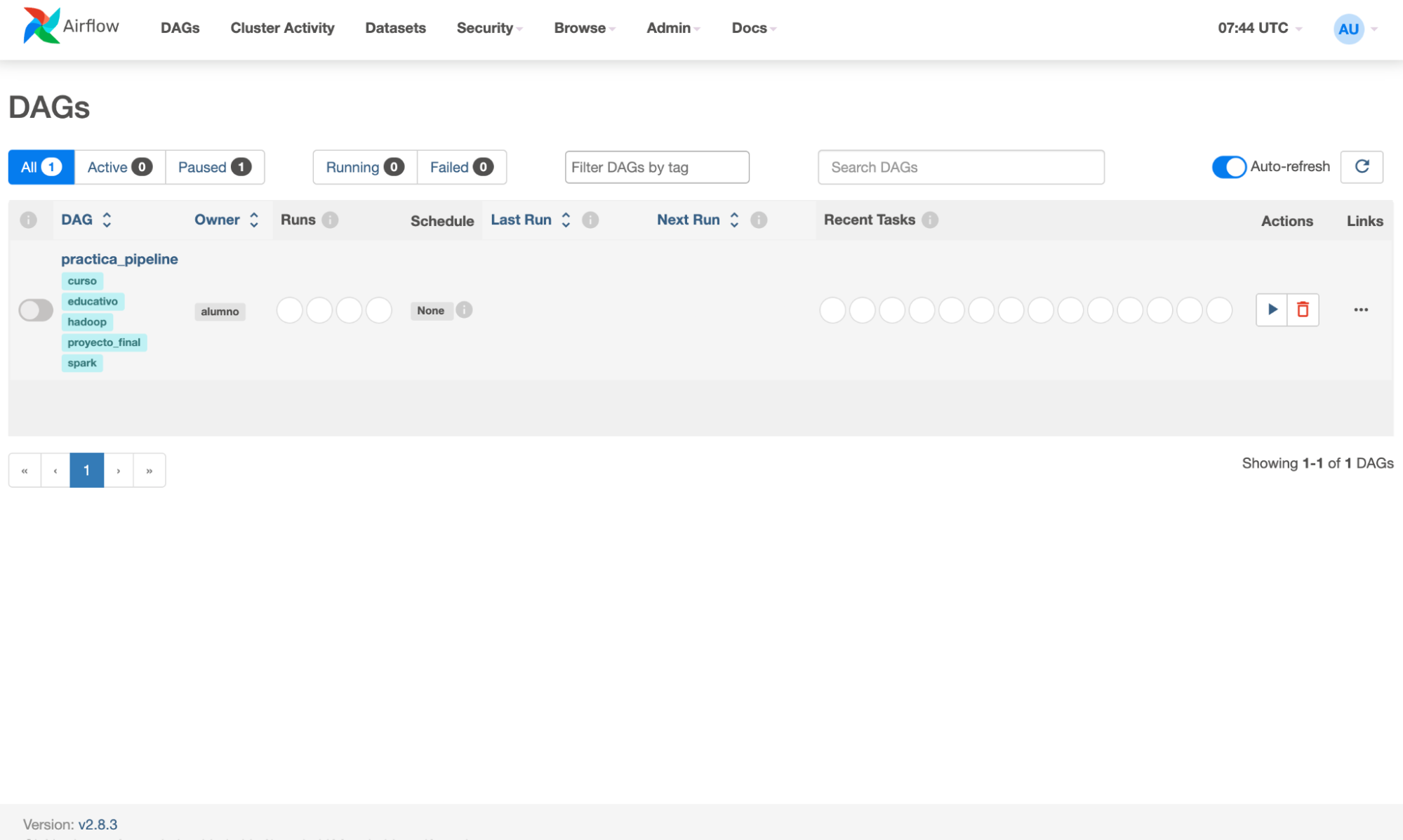
Task: Unpause the practica_pipeline DAG toggle
Action: click(x=36, y=309)
